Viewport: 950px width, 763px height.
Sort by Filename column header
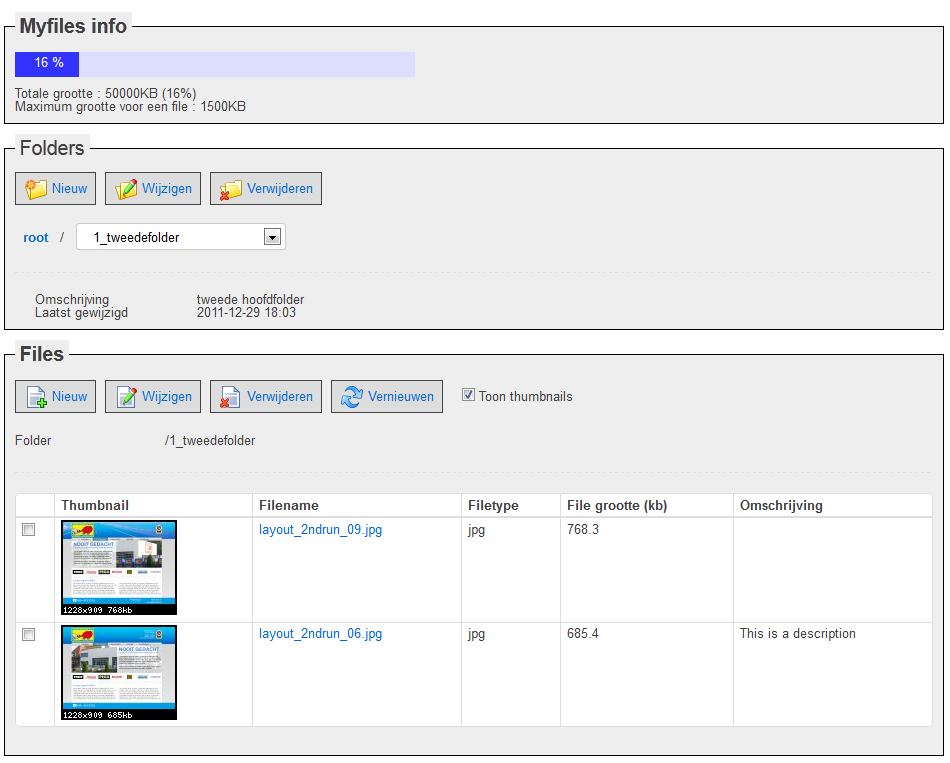[289, 505]
